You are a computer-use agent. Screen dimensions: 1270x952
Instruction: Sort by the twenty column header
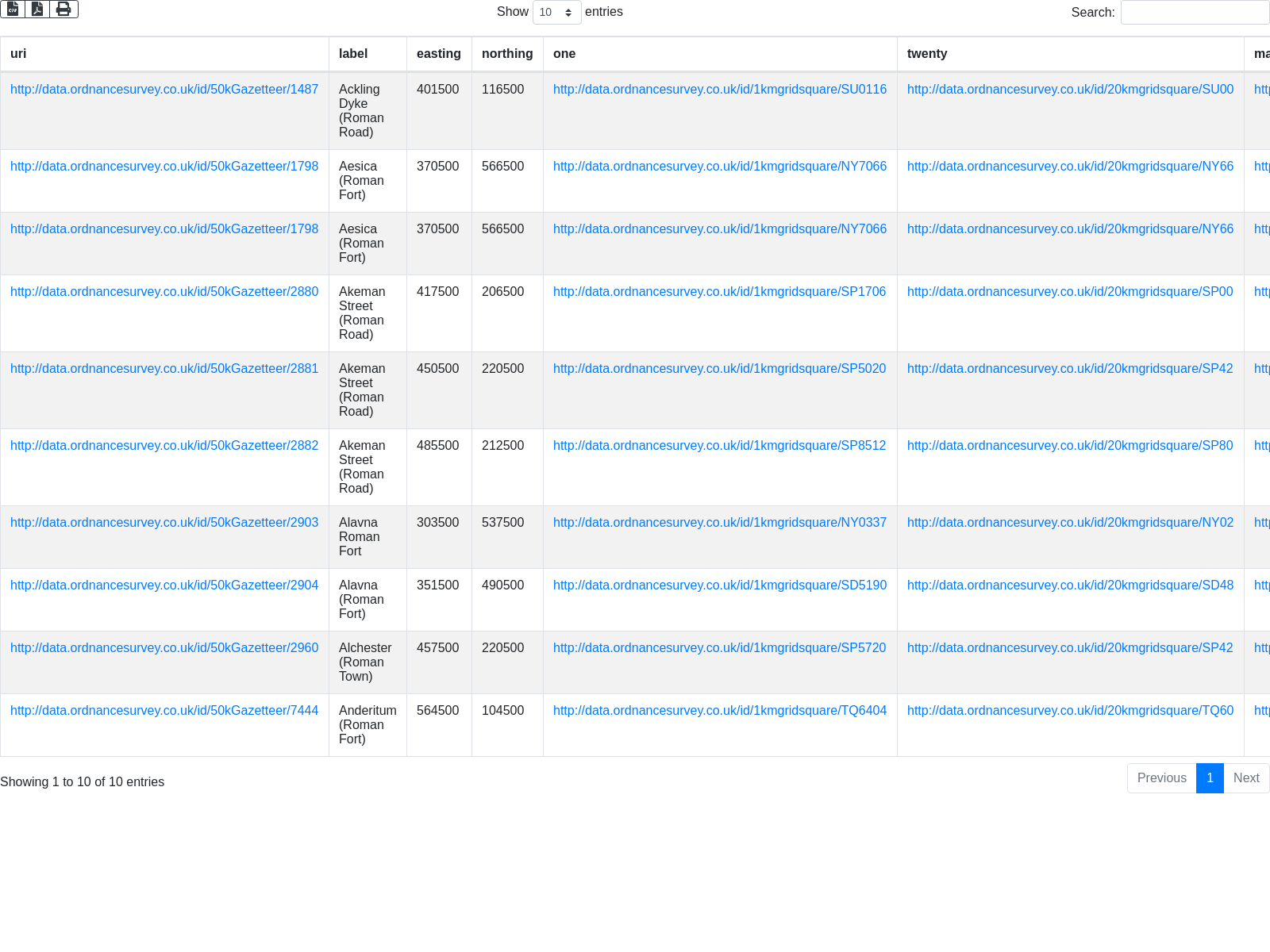coord(927,54)
